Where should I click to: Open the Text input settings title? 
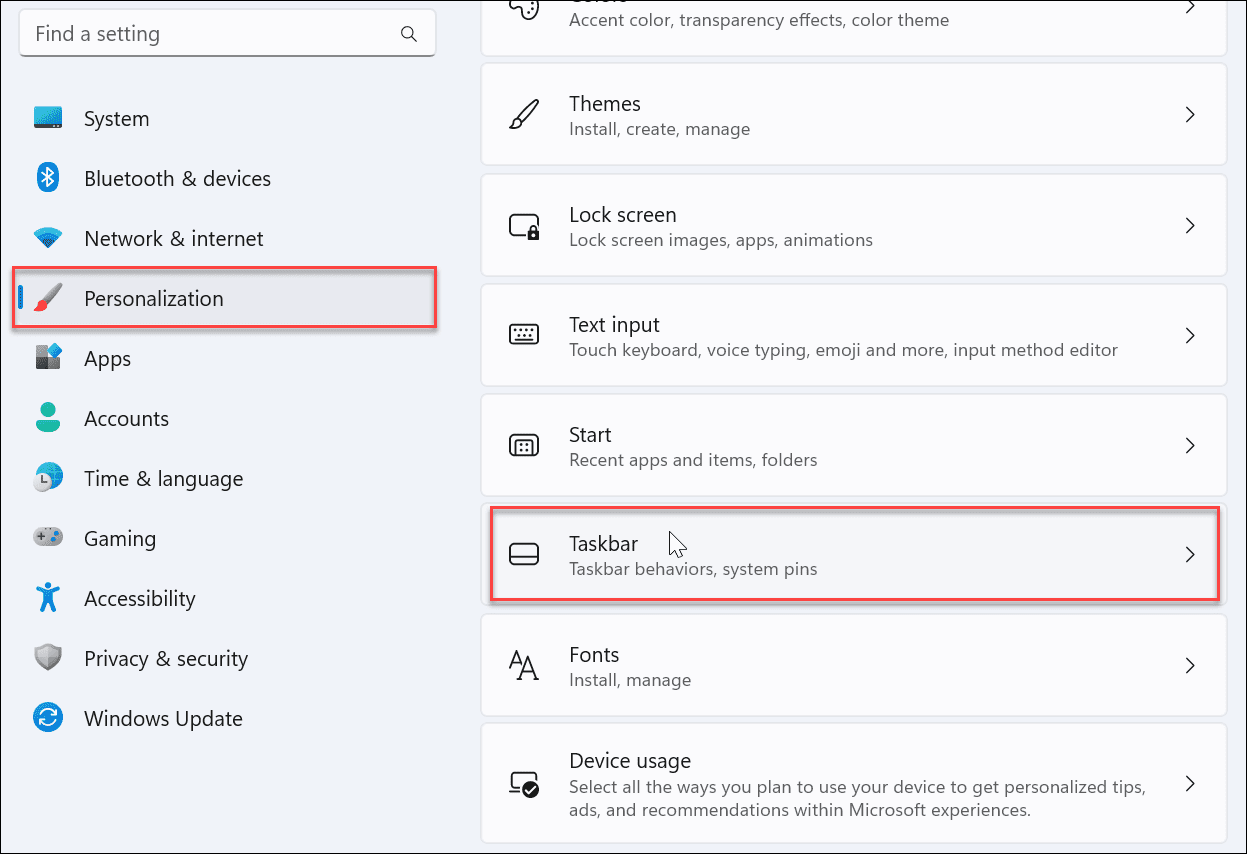pos(615,325)
